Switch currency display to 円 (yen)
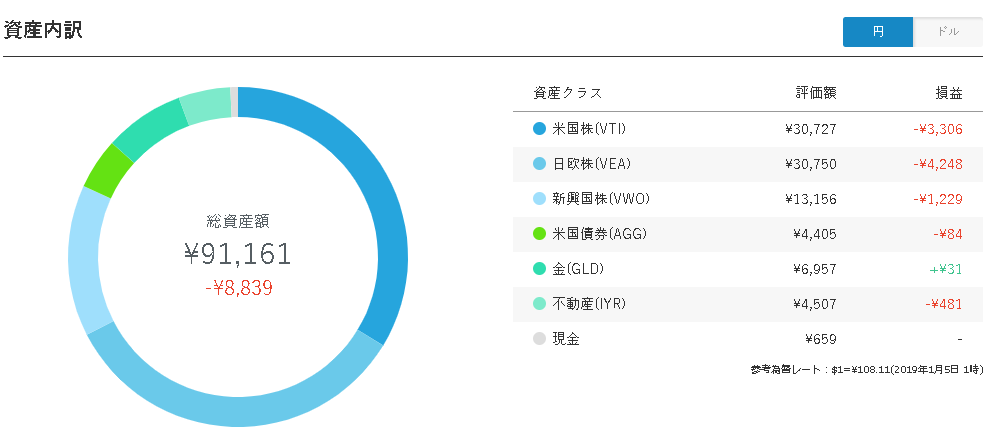 (x=878, y=32)
